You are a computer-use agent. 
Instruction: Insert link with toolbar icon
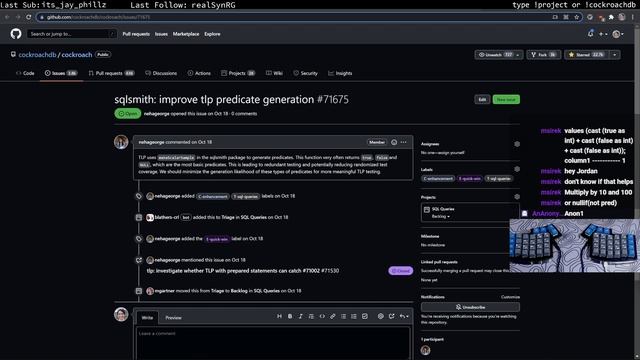[333, 316]
